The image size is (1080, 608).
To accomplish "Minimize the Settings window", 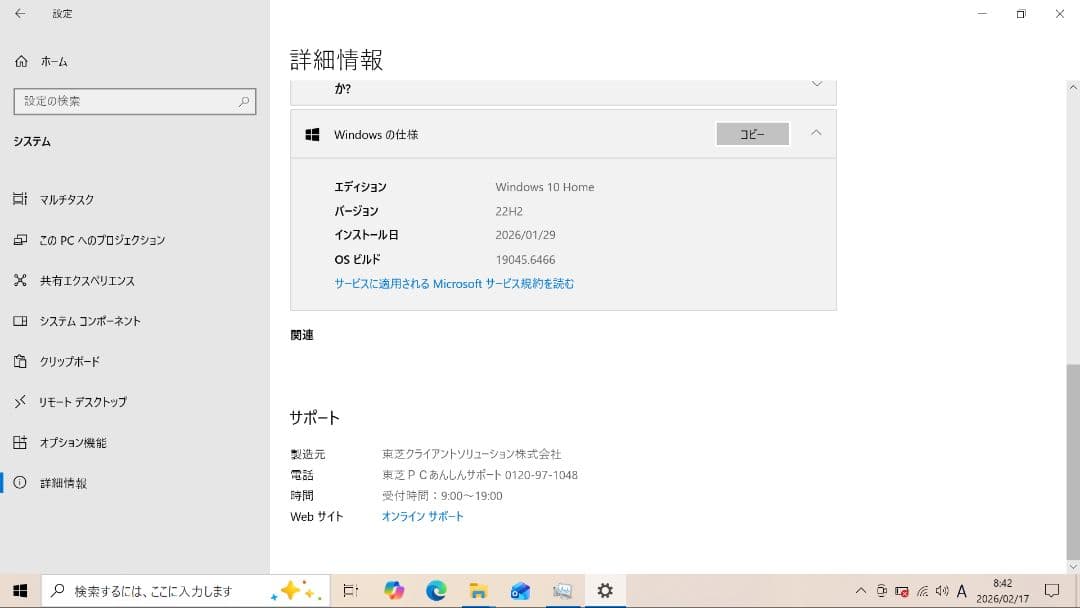I will click(x=982, y=14).
